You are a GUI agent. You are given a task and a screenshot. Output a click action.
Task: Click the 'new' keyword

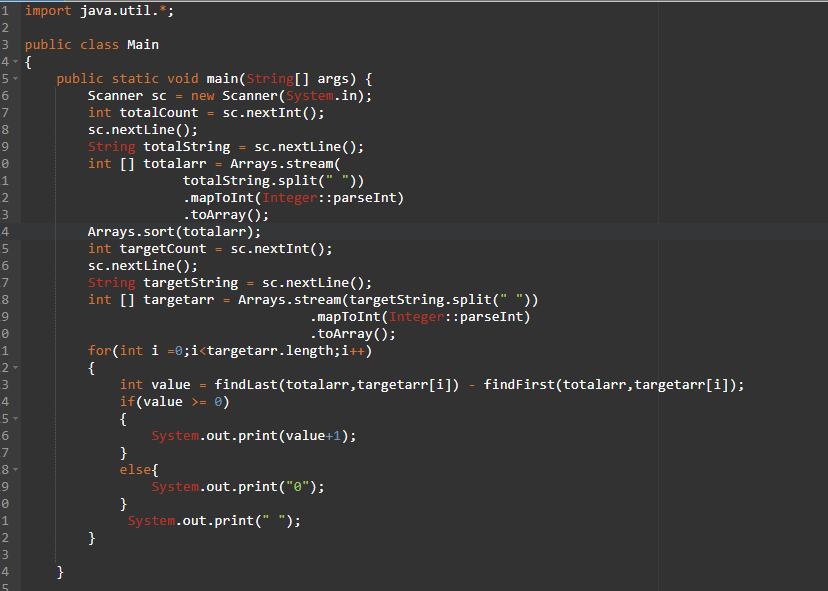click(202, 96)
